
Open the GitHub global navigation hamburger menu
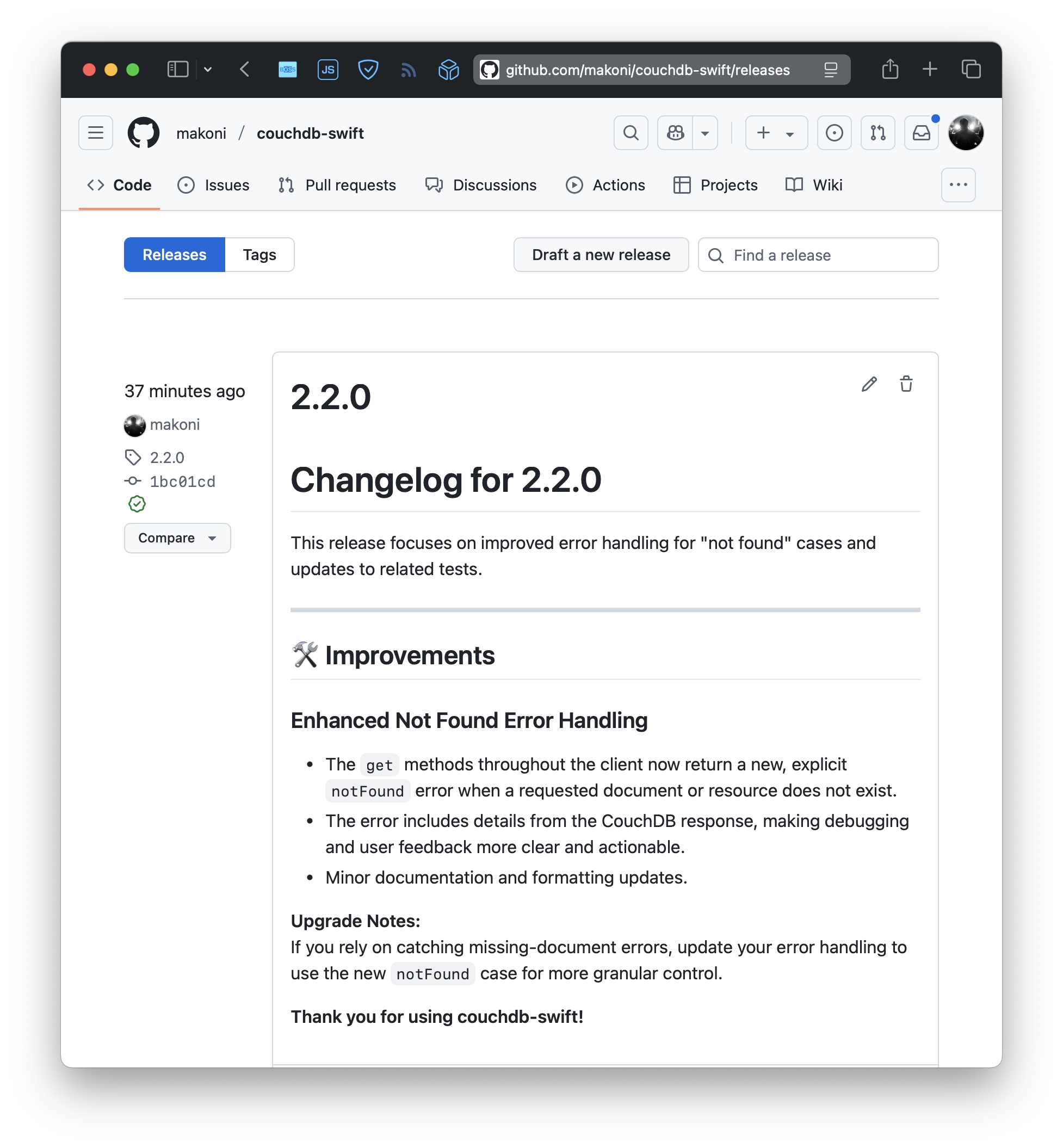pyautogui.click(x=96, y=133)
